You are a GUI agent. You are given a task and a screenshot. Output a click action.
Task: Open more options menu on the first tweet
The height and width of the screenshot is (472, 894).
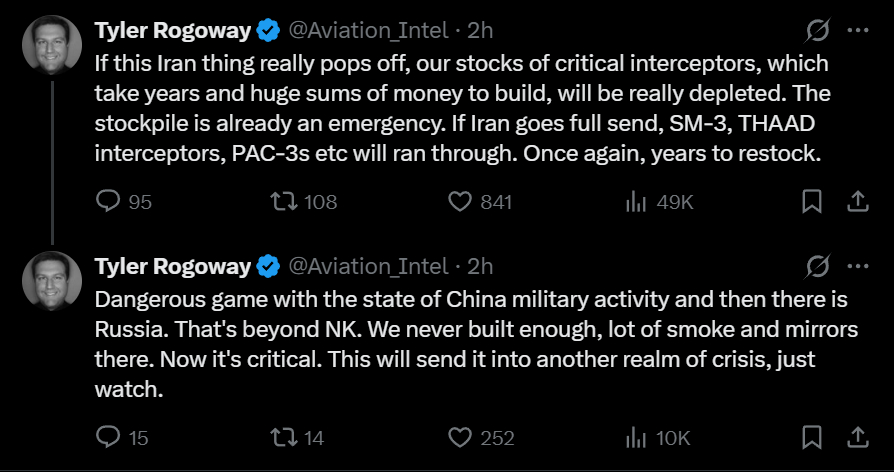tap(857, 31)
